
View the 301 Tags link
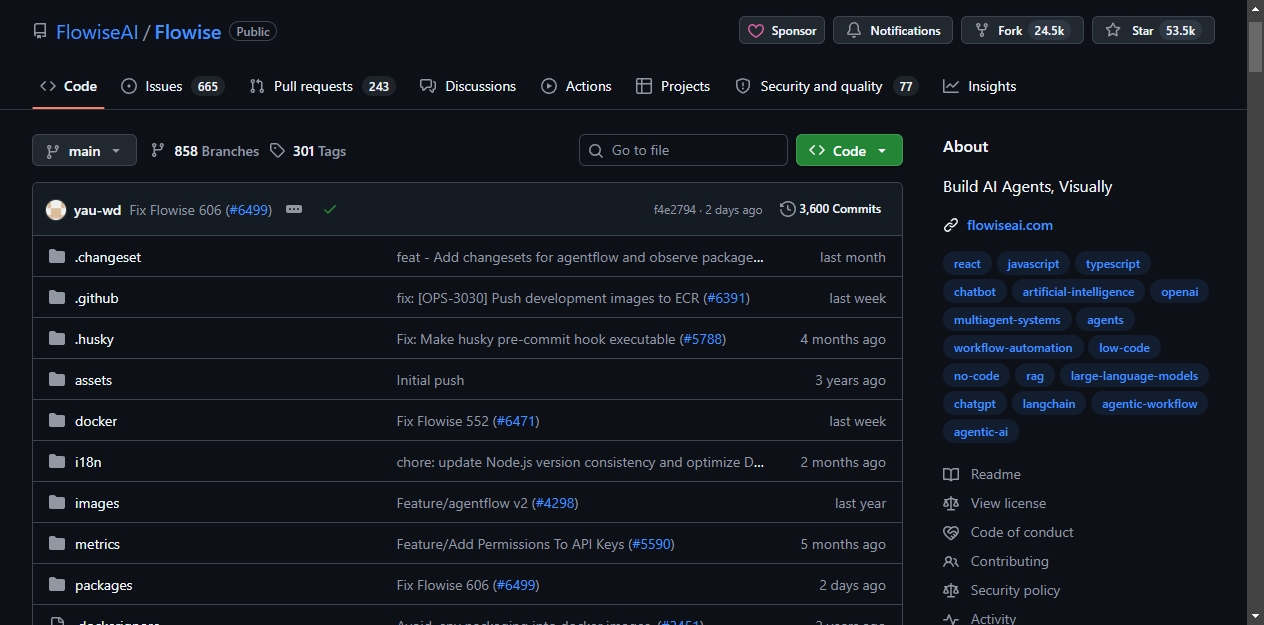click(x=308, y=151)
